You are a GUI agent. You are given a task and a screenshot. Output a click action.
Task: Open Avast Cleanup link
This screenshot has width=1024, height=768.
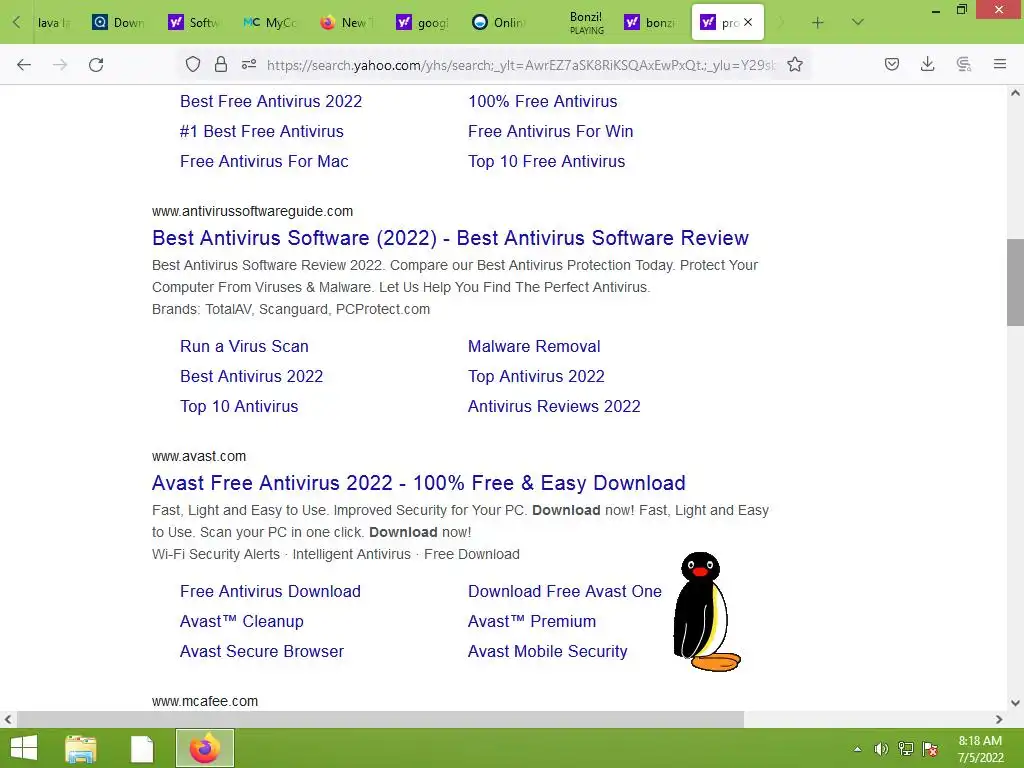[242, 621]
